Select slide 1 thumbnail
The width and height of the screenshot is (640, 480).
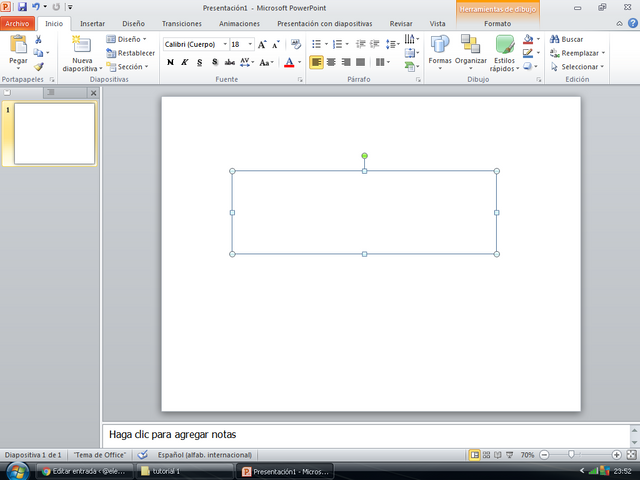(54, 133)
